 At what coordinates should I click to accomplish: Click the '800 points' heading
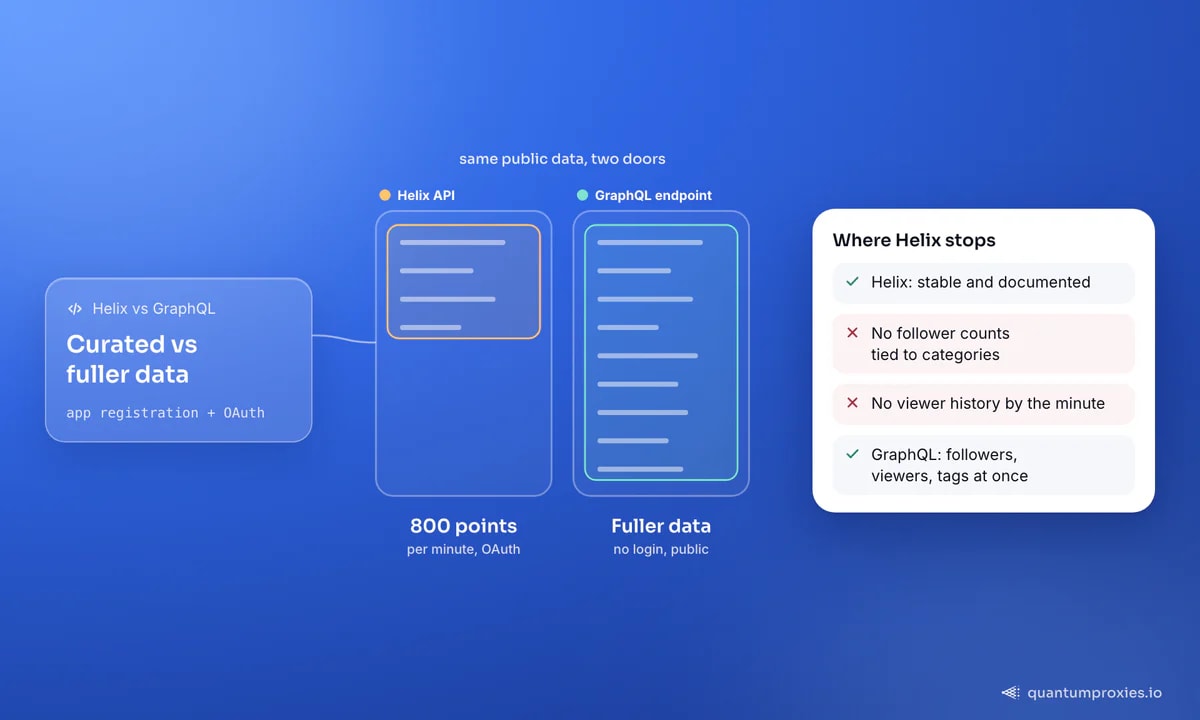463,526
